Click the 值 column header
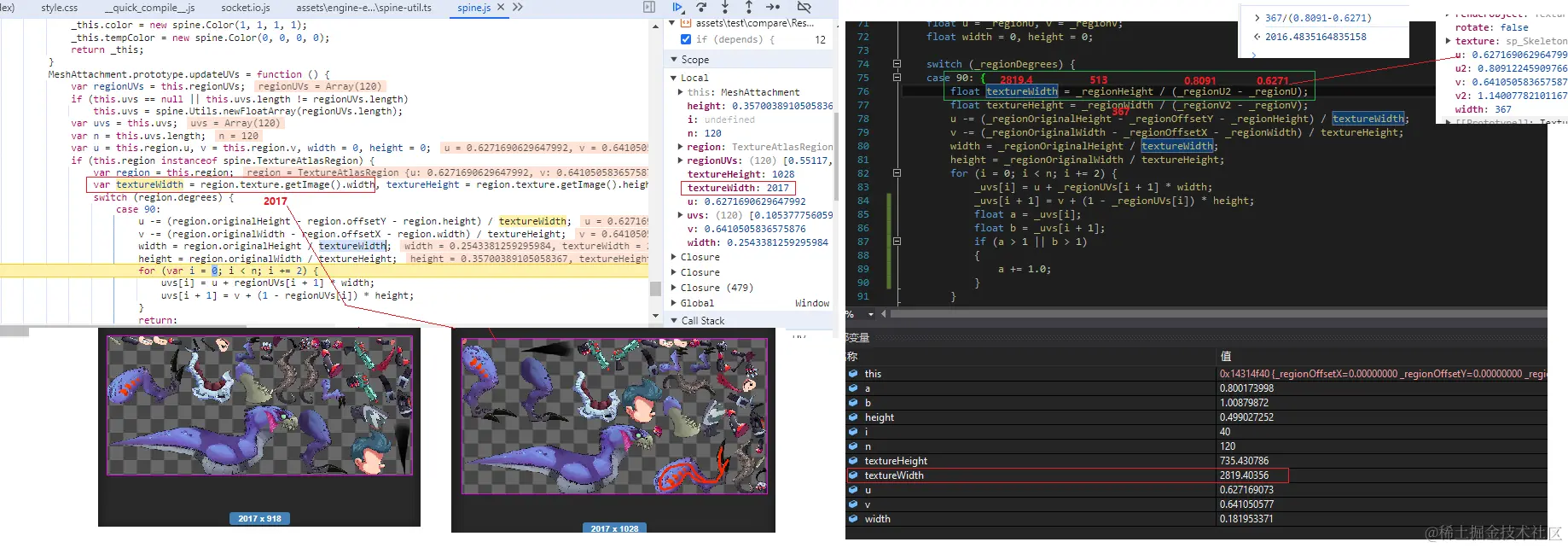The width and height of the screenshot is (1568, 548). [1226, 356]
